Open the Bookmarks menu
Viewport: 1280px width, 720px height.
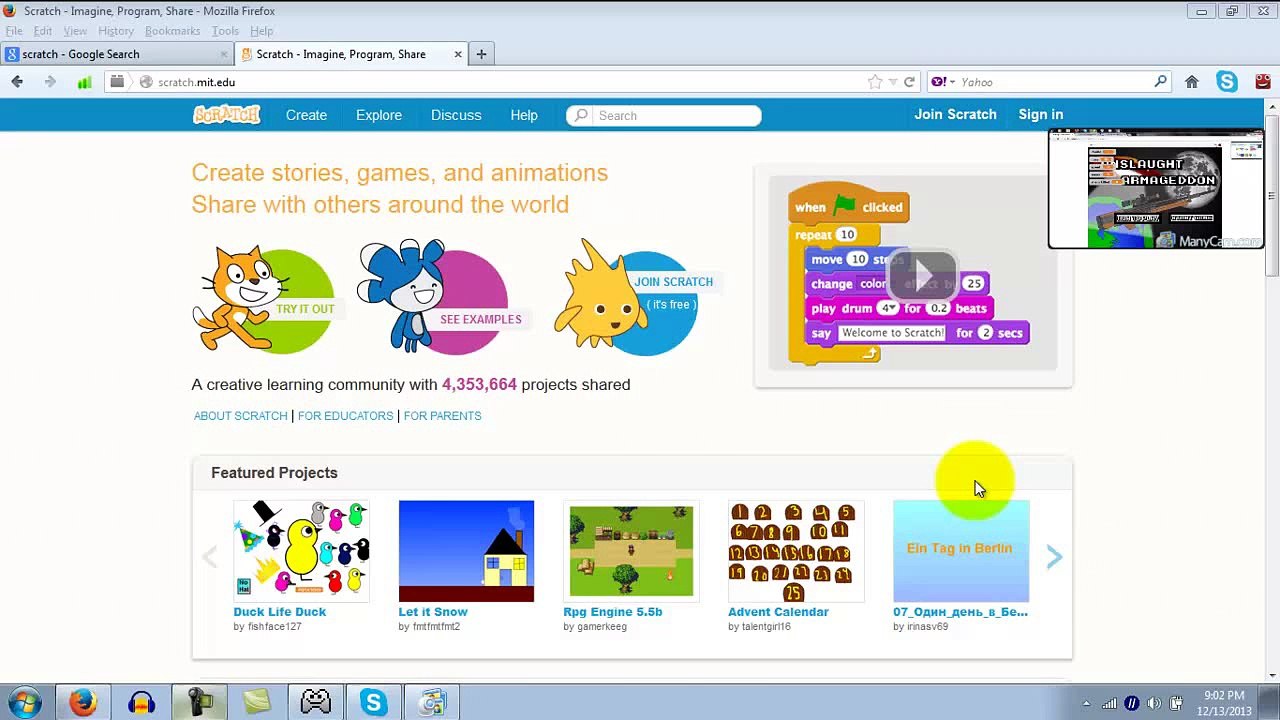pos(172,31)
